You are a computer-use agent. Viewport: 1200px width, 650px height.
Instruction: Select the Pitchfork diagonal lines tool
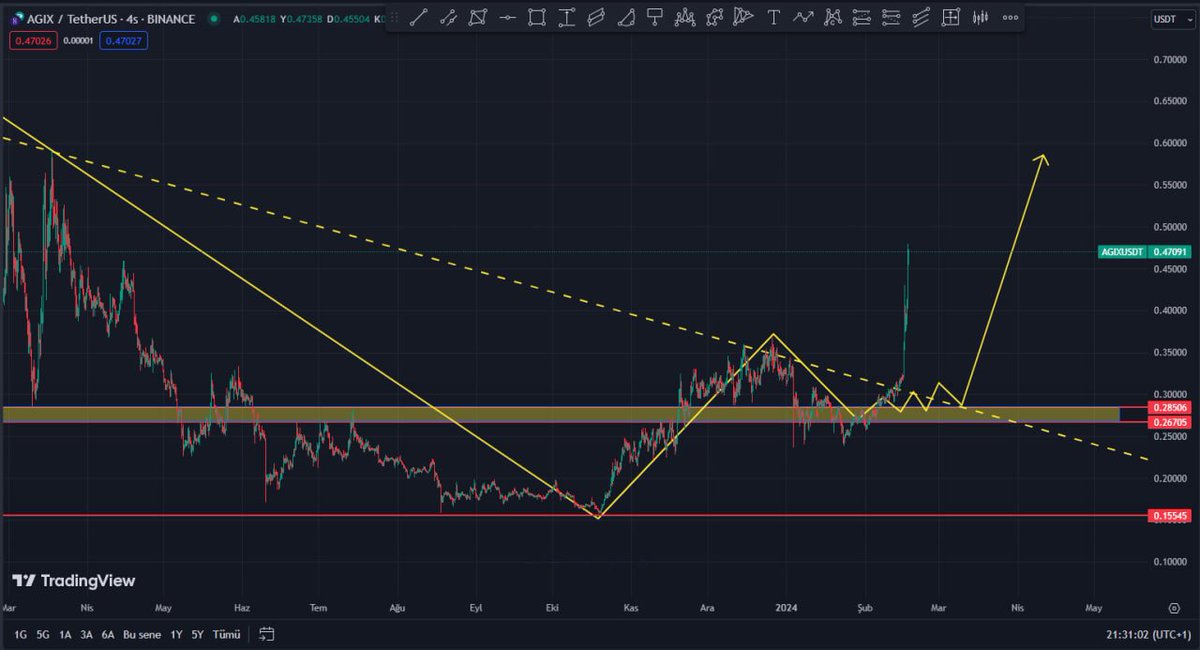[921, 17]
